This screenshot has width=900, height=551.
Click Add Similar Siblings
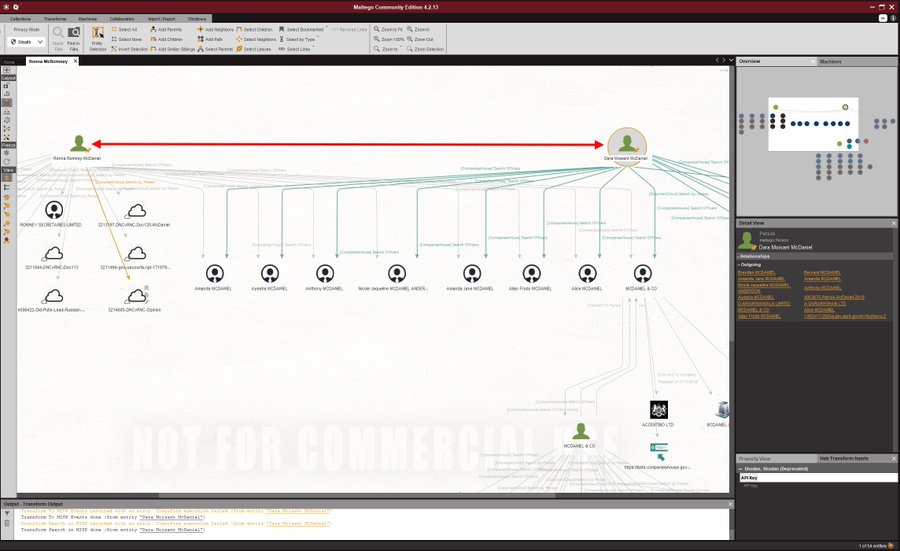click(x=172, y=49)
